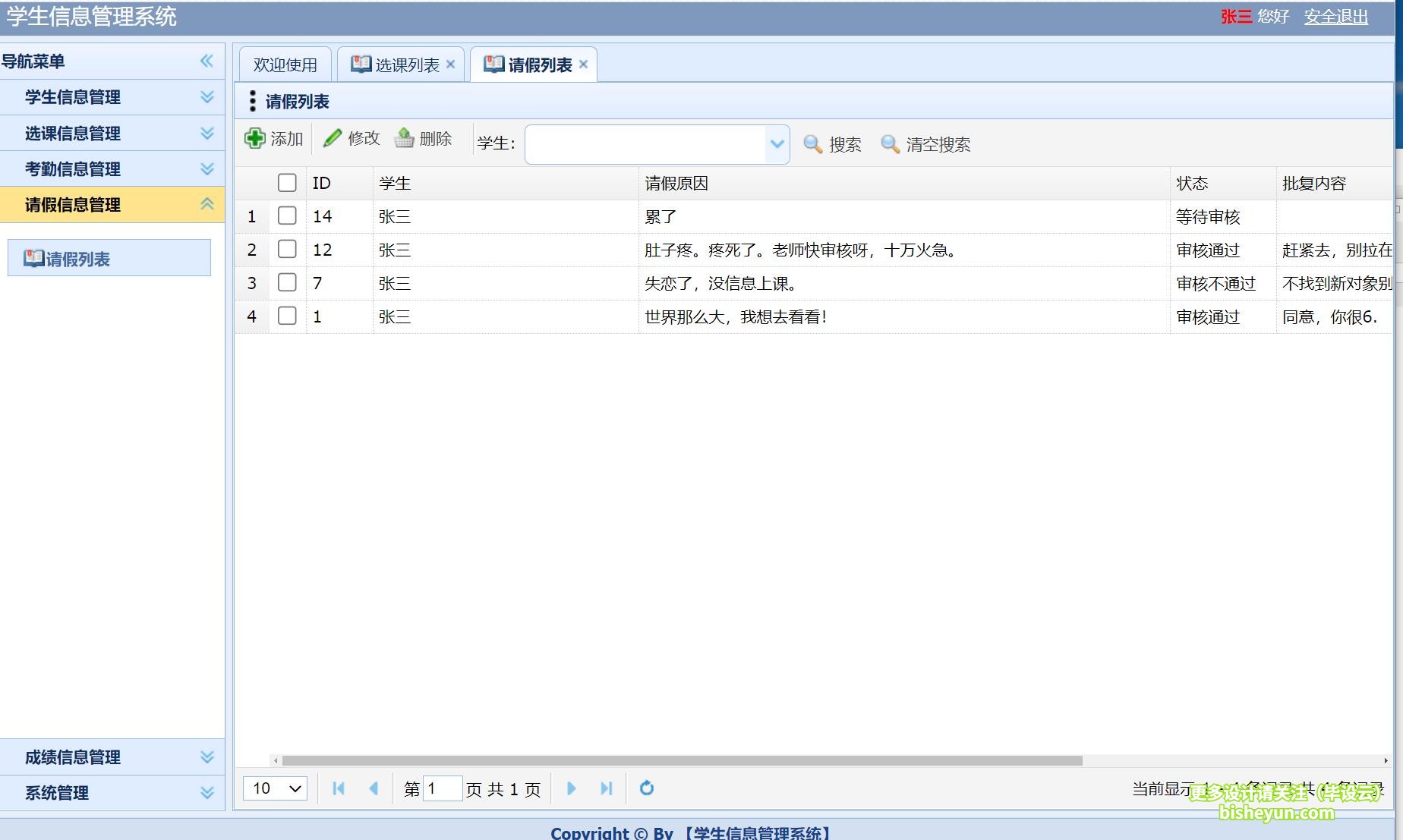Refresh the leave list table
The height and width of the screenshot is (840, 1403).
(x=647, y=788)
